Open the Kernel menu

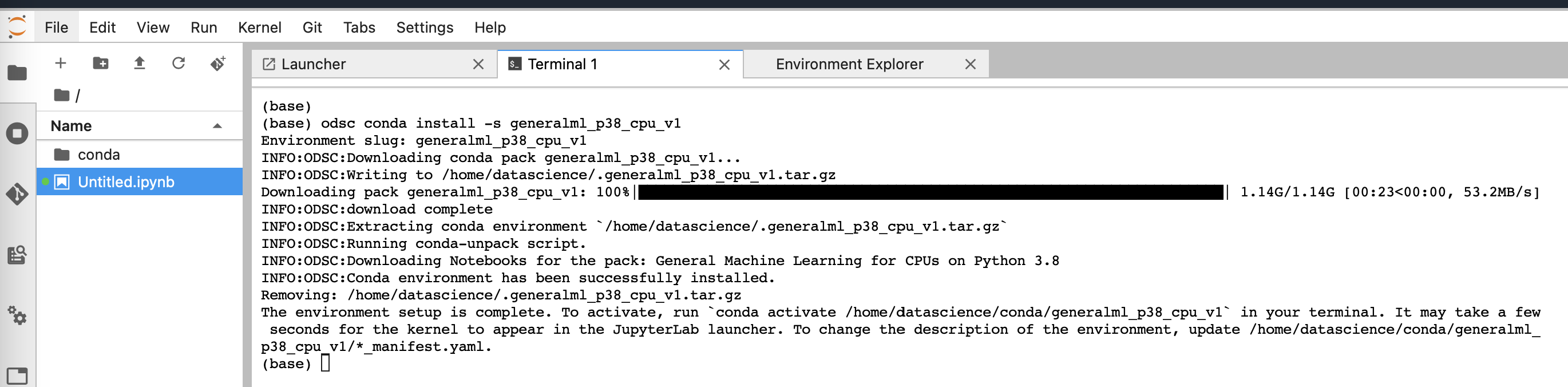click(260, 27)
